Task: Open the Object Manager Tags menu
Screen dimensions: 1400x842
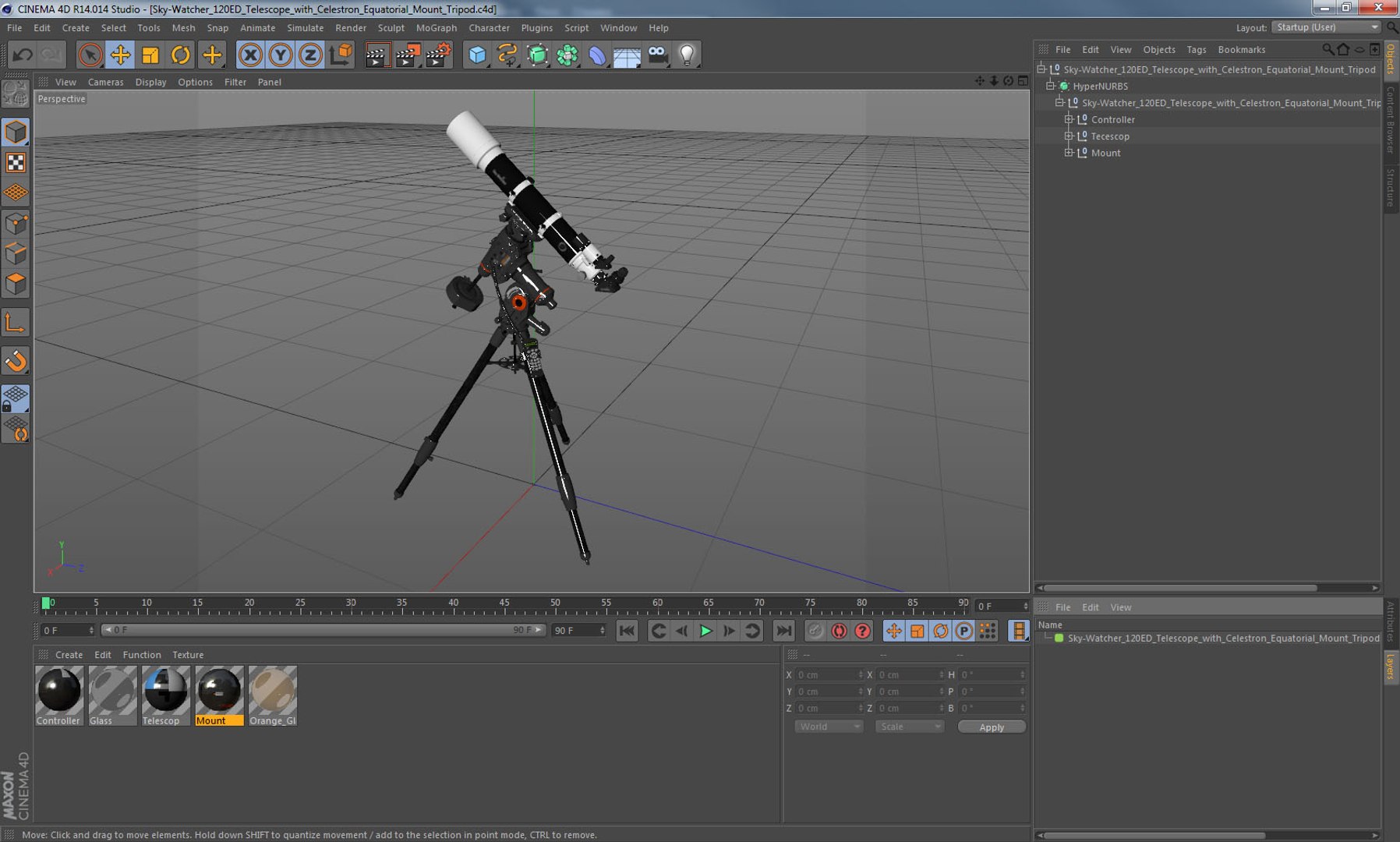Action: click(x=1197, y=49)
